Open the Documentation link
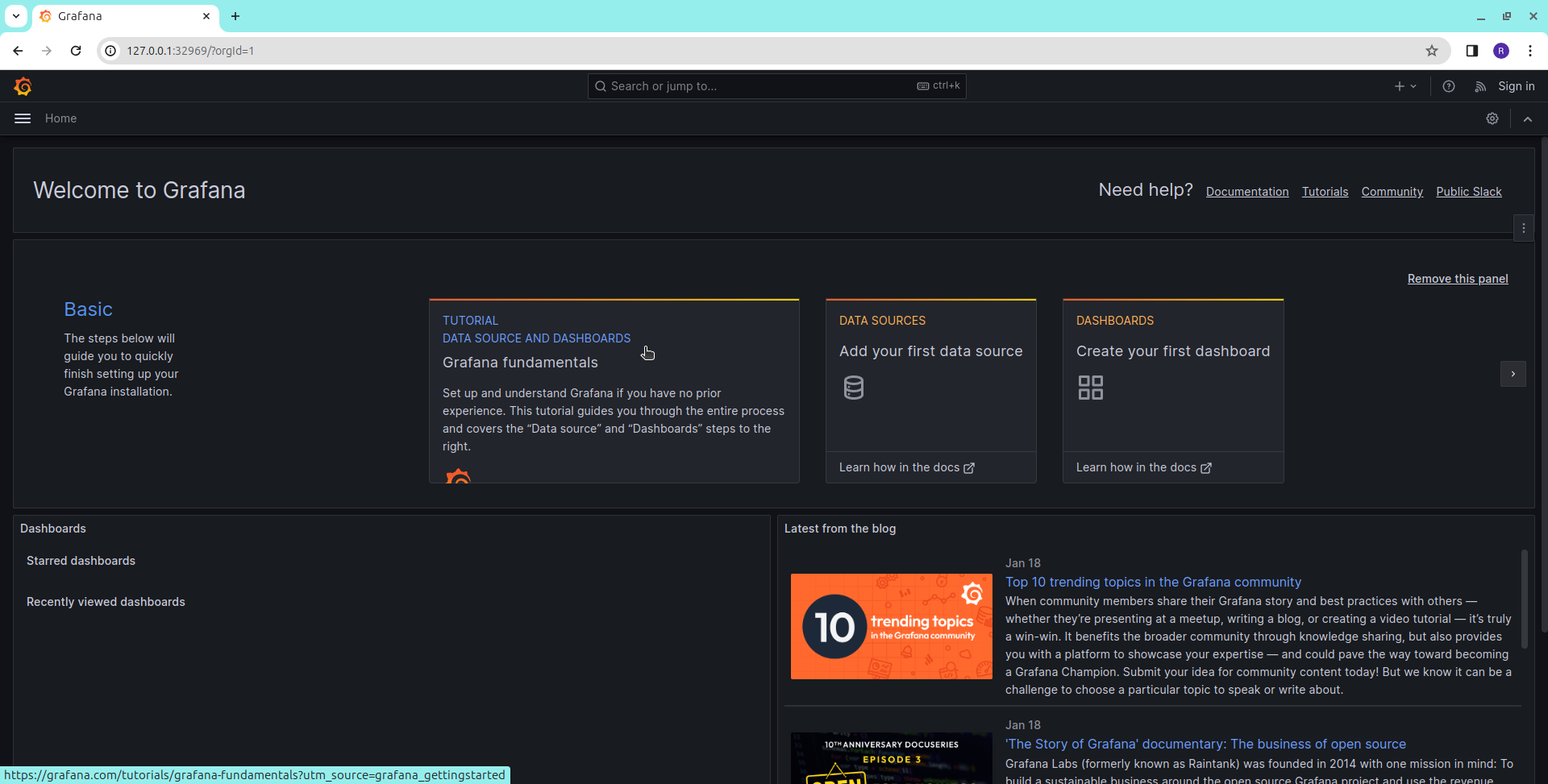The image size is (1548, 784). point(1247,192)
